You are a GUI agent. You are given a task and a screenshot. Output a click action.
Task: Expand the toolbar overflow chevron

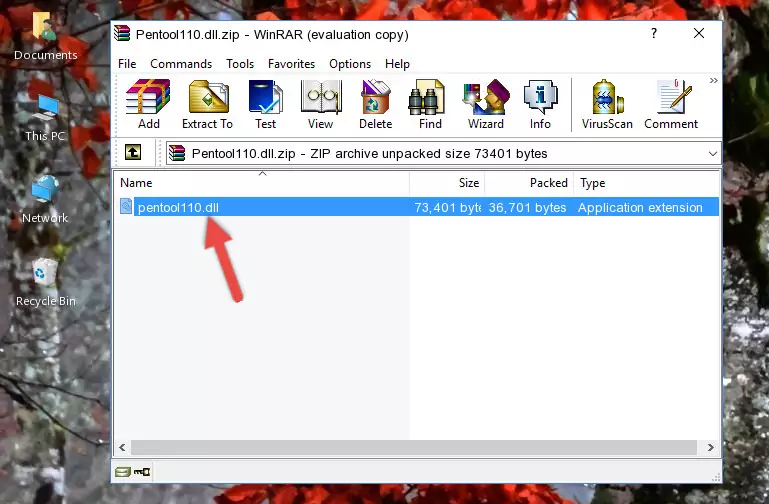tap(714, 80)
